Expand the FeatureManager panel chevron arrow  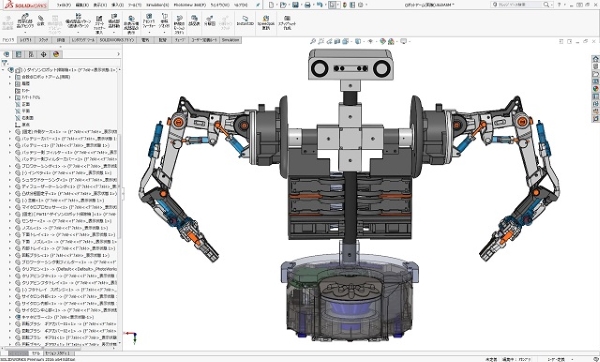[118, 54]
